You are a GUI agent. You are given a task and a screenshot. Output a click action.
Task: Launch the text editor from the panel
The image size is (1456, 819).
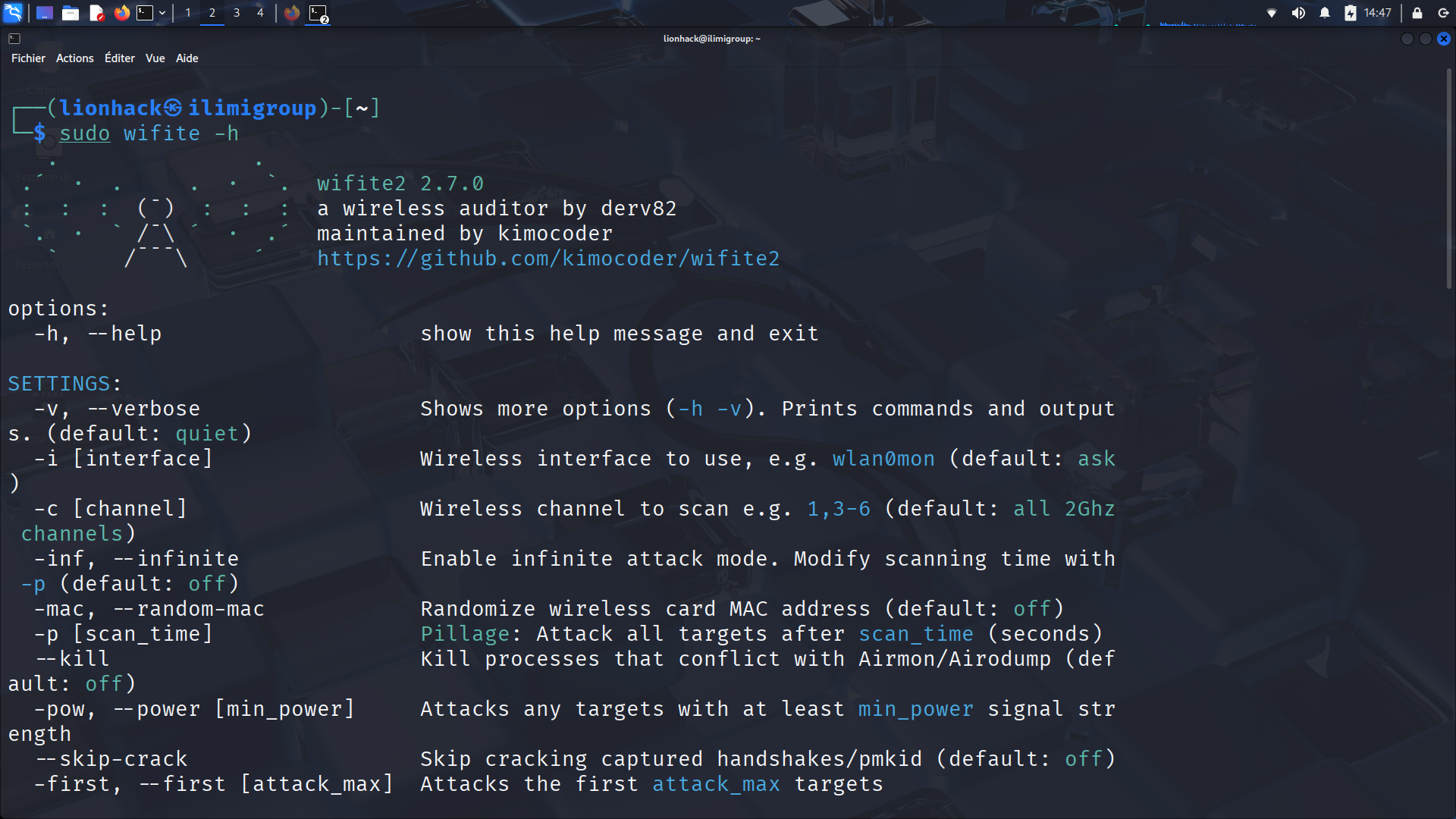(x=96, y=13)
